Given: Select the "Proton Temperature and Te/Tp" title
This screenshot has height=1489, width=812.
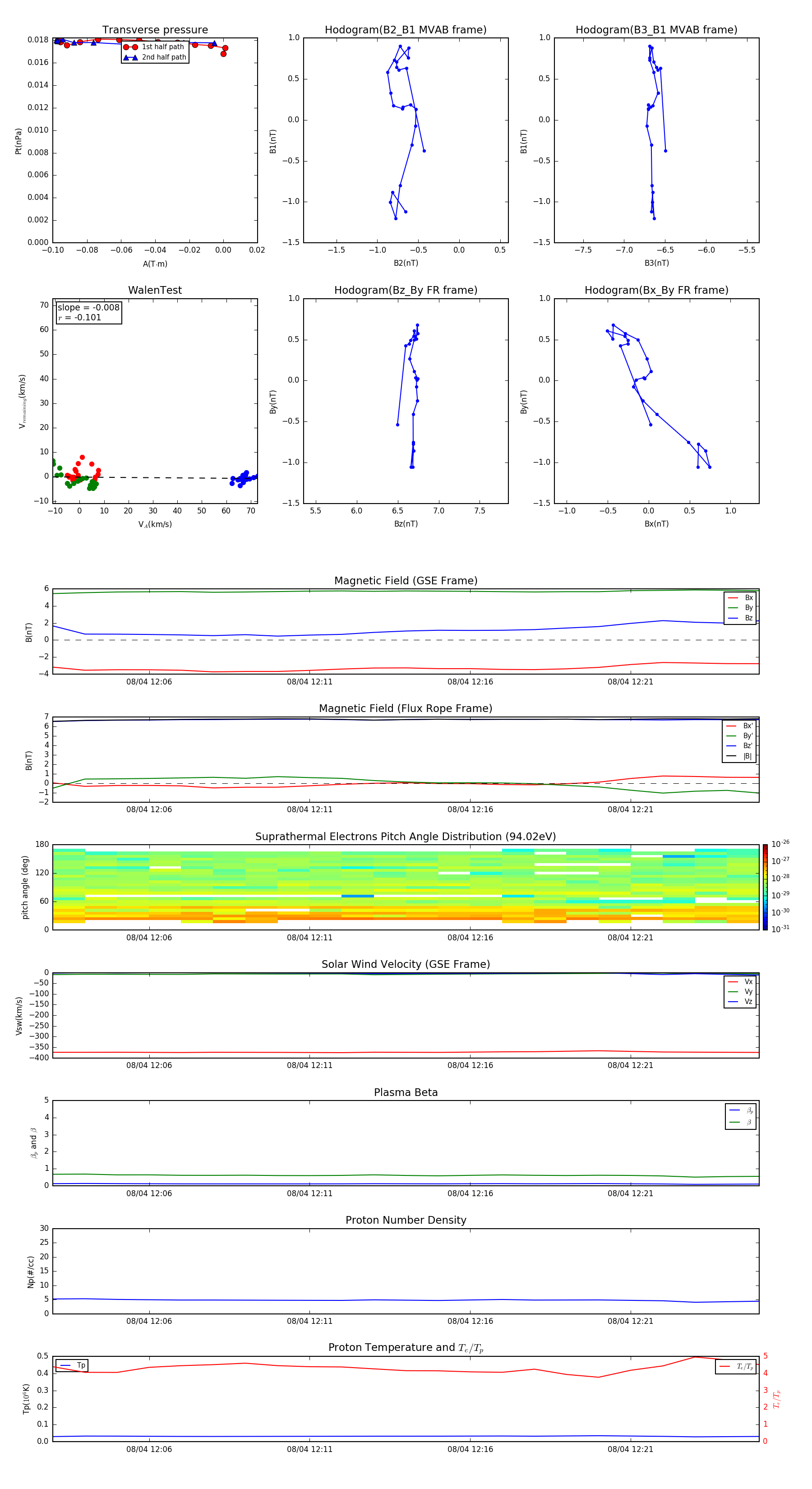Looking at the screenshot, I should click(406, 1348).
